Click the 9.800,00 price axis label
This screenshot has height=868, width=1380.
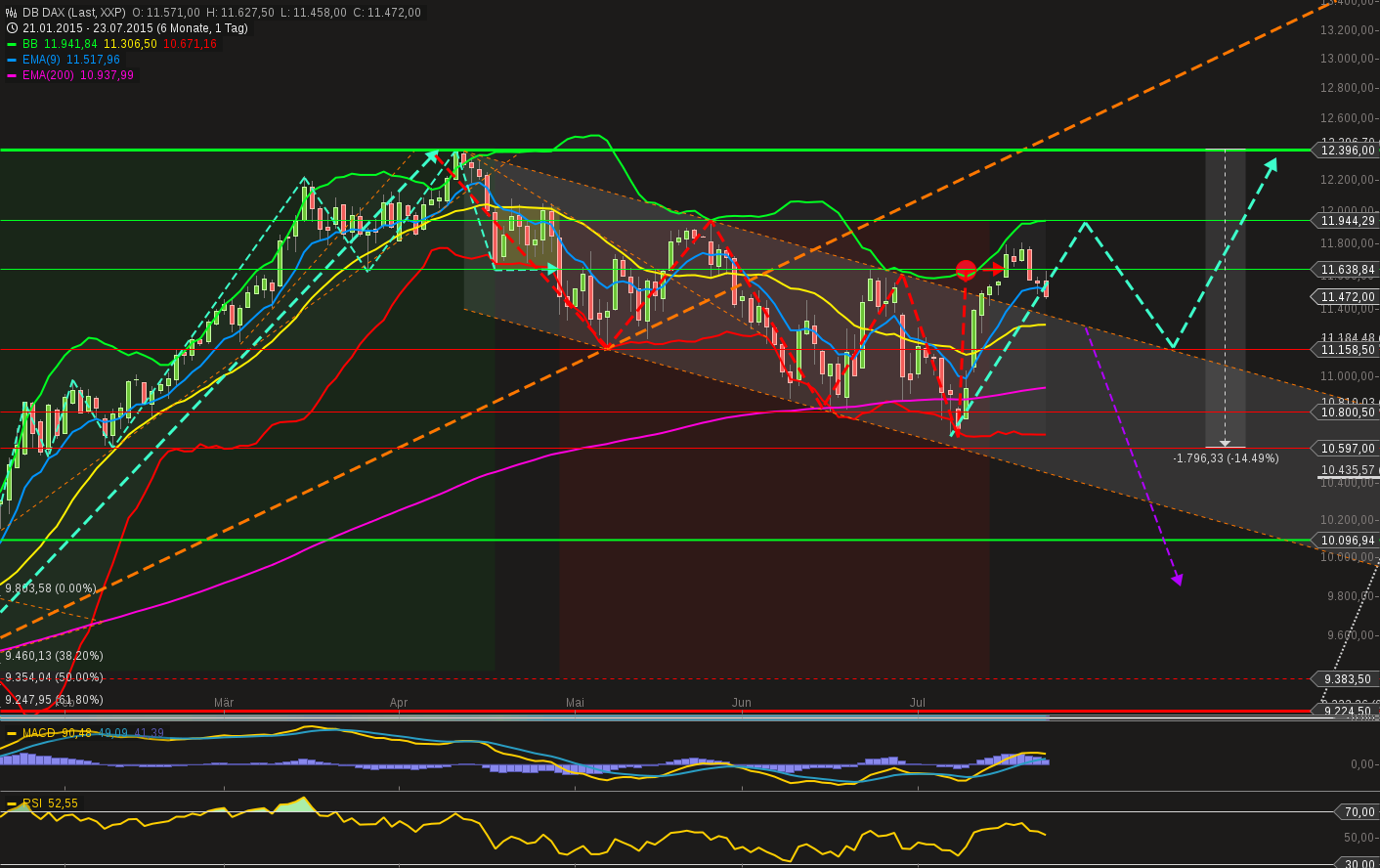coord(1349,596)
